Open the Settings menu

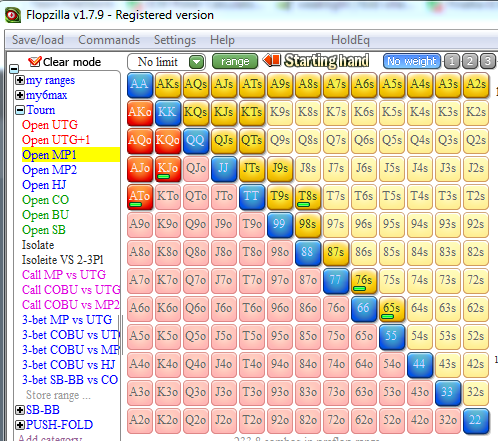(175, 40)
